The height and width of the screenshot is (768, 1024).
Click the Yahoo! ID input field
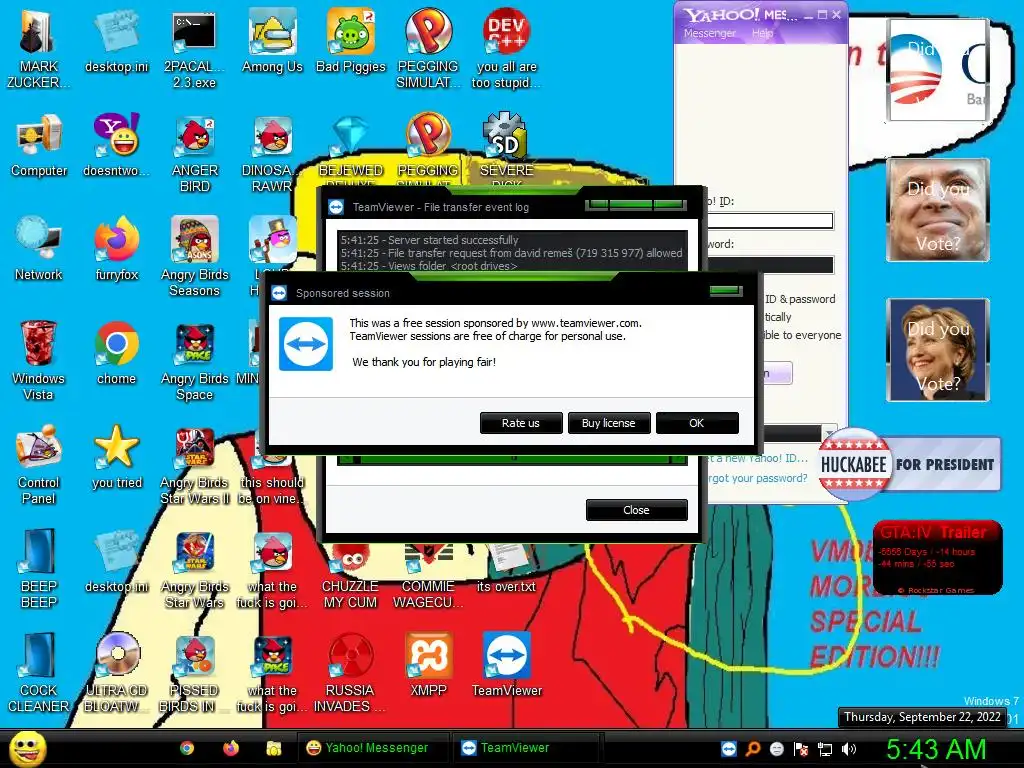(x=769, y=221)
